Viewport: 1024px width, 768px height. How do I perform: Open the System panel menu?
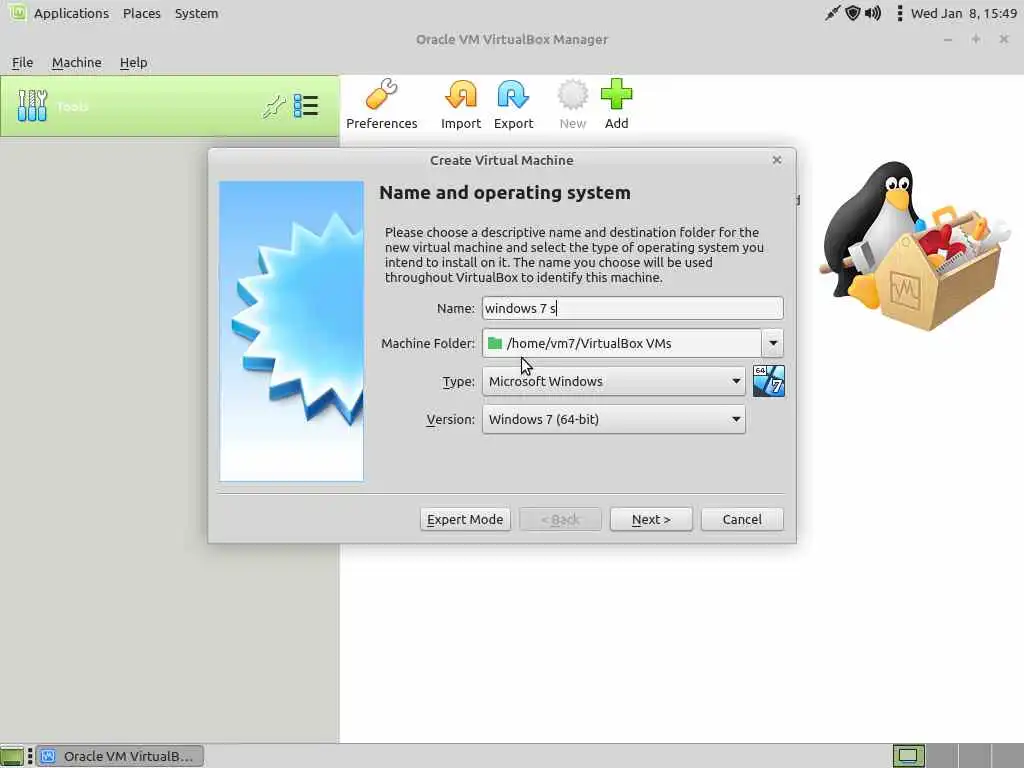(x=196, y=13)
